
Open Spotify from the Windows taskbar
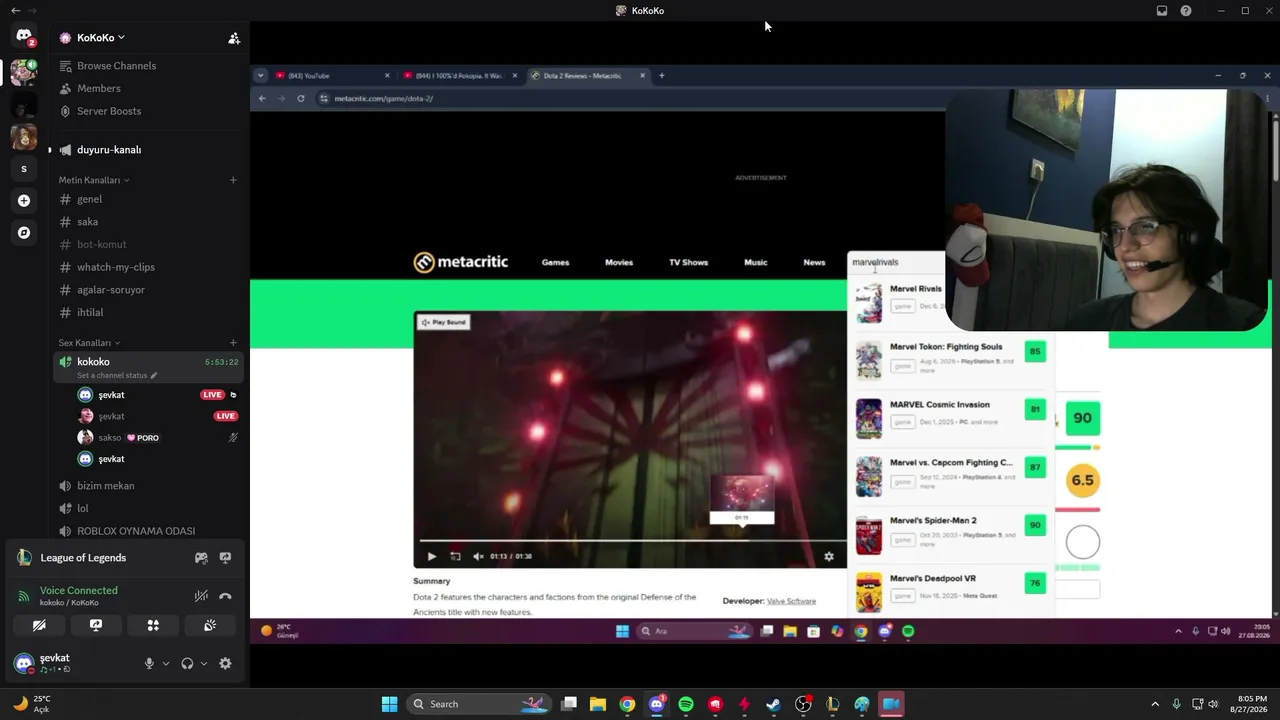tap(686, 704)
